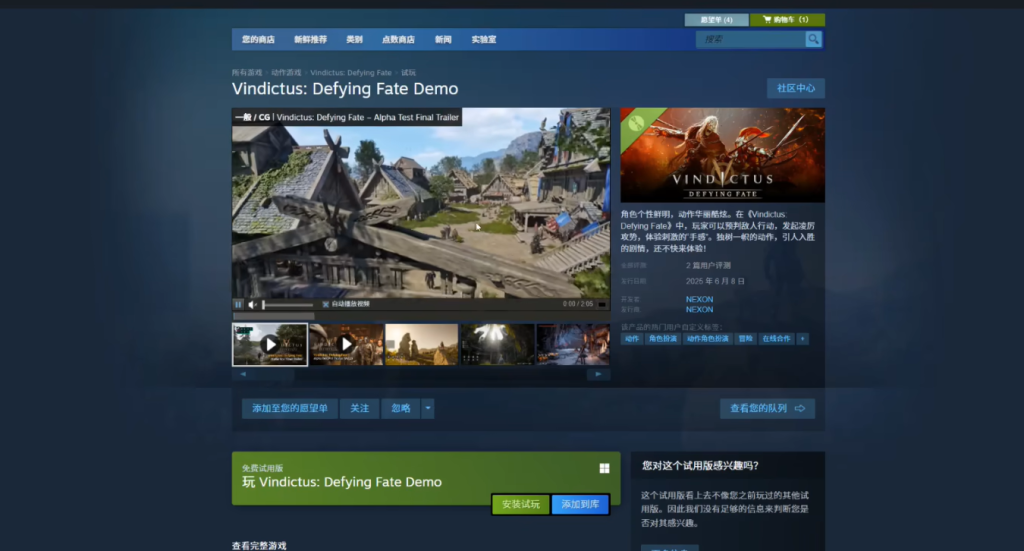Viewport: 1024px width, 551px height.
Task: Click 添加至您的愿望单 button
Action: pos(290,408)
